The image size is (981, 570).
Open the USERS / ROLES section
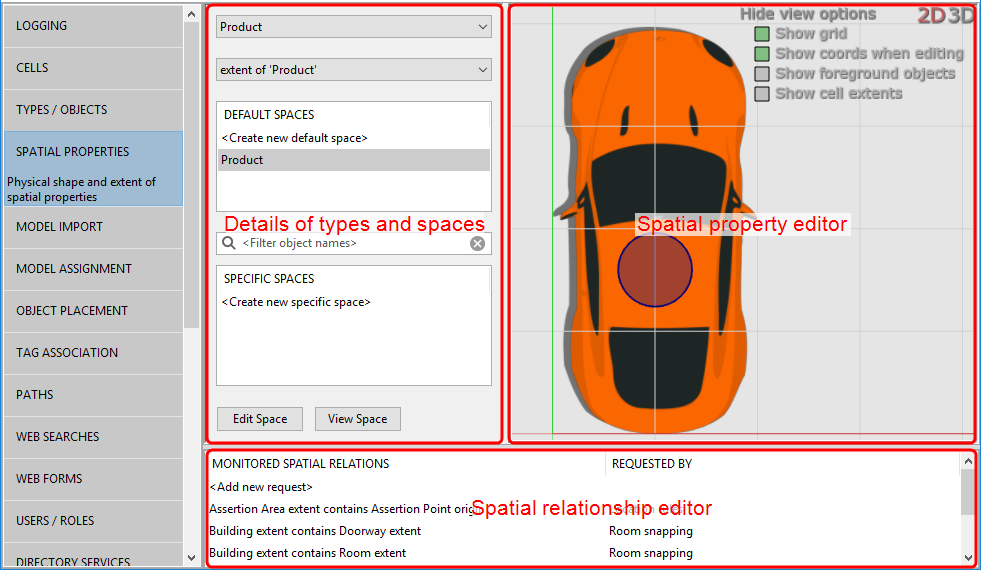tap(93, 520)
